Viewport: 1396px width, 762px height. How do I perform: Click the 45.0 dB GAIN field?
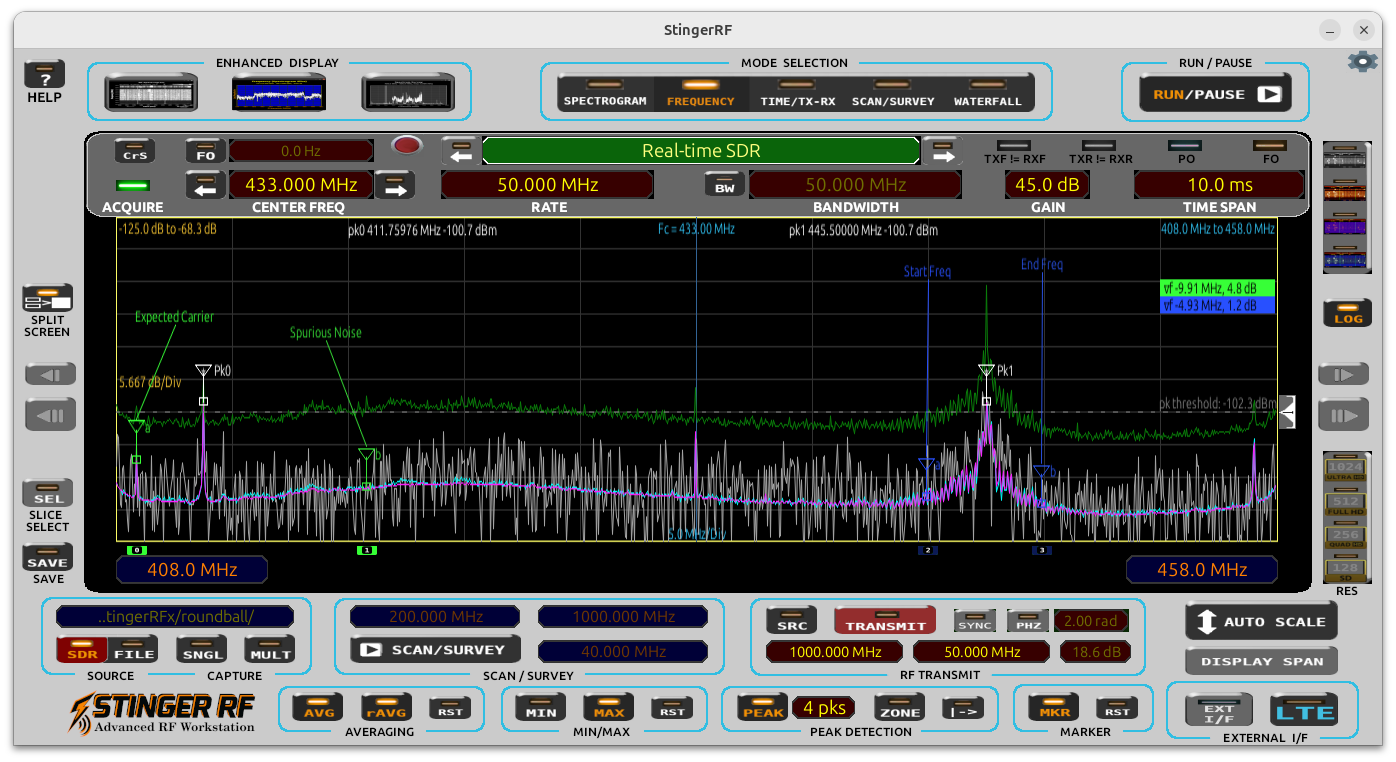pos(1048,185)
